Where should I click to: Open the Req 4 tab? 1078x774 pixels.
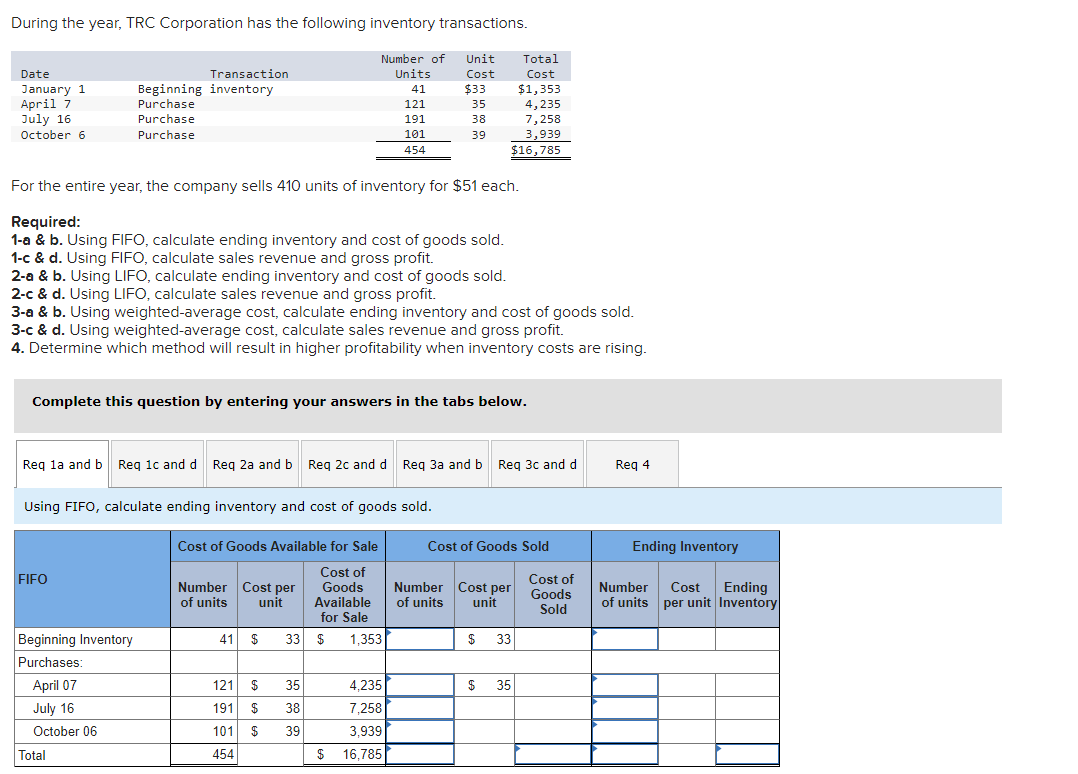632,465
